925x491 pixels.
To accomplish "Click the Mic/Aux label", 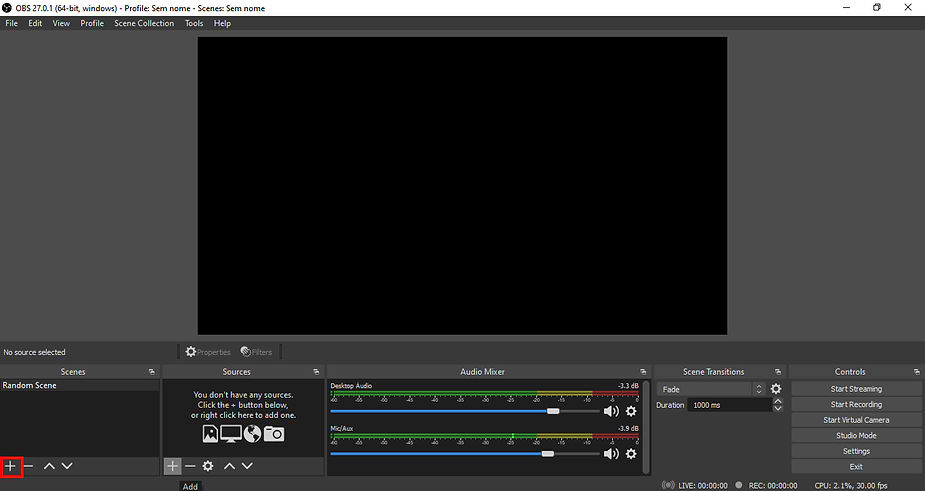I will click(x=342, y=428).
